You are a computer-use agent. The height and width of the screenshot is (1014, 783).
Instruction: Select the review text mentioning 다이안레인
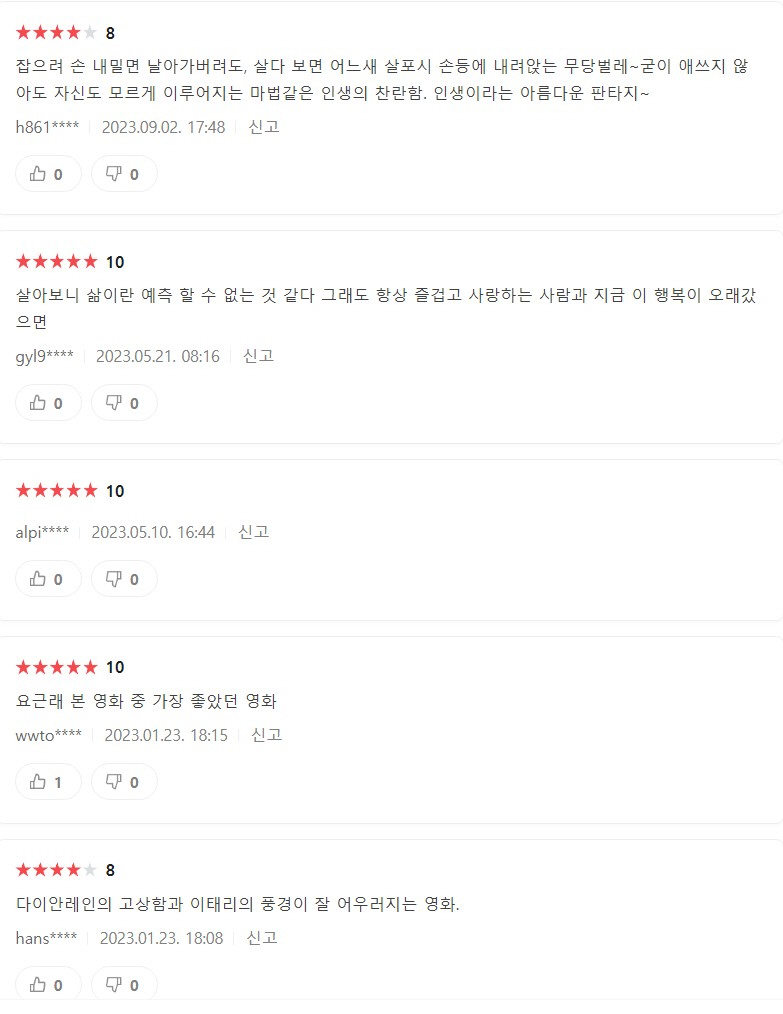[x=237, y=903]
